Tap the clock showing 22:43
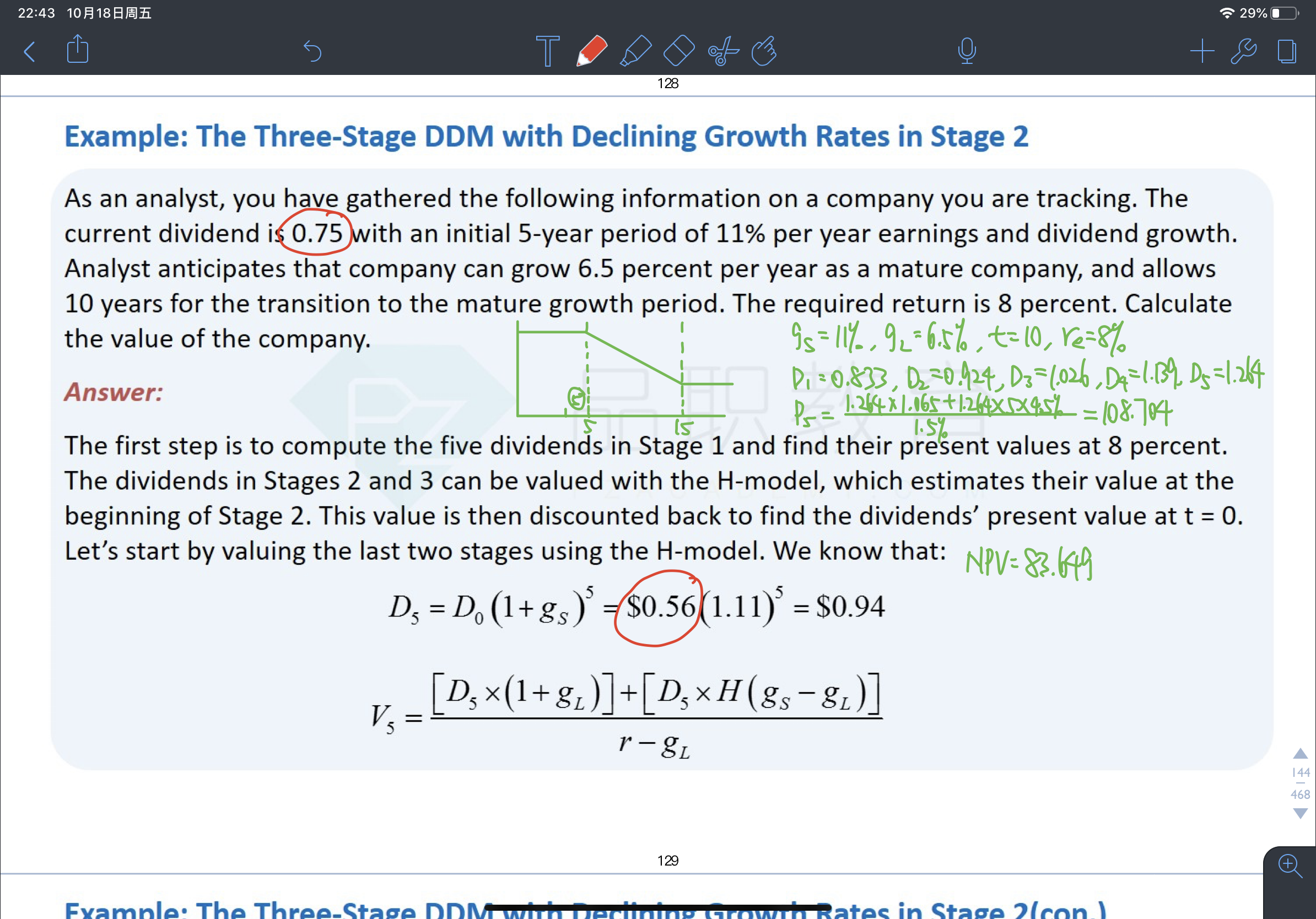 pos(36,13)
